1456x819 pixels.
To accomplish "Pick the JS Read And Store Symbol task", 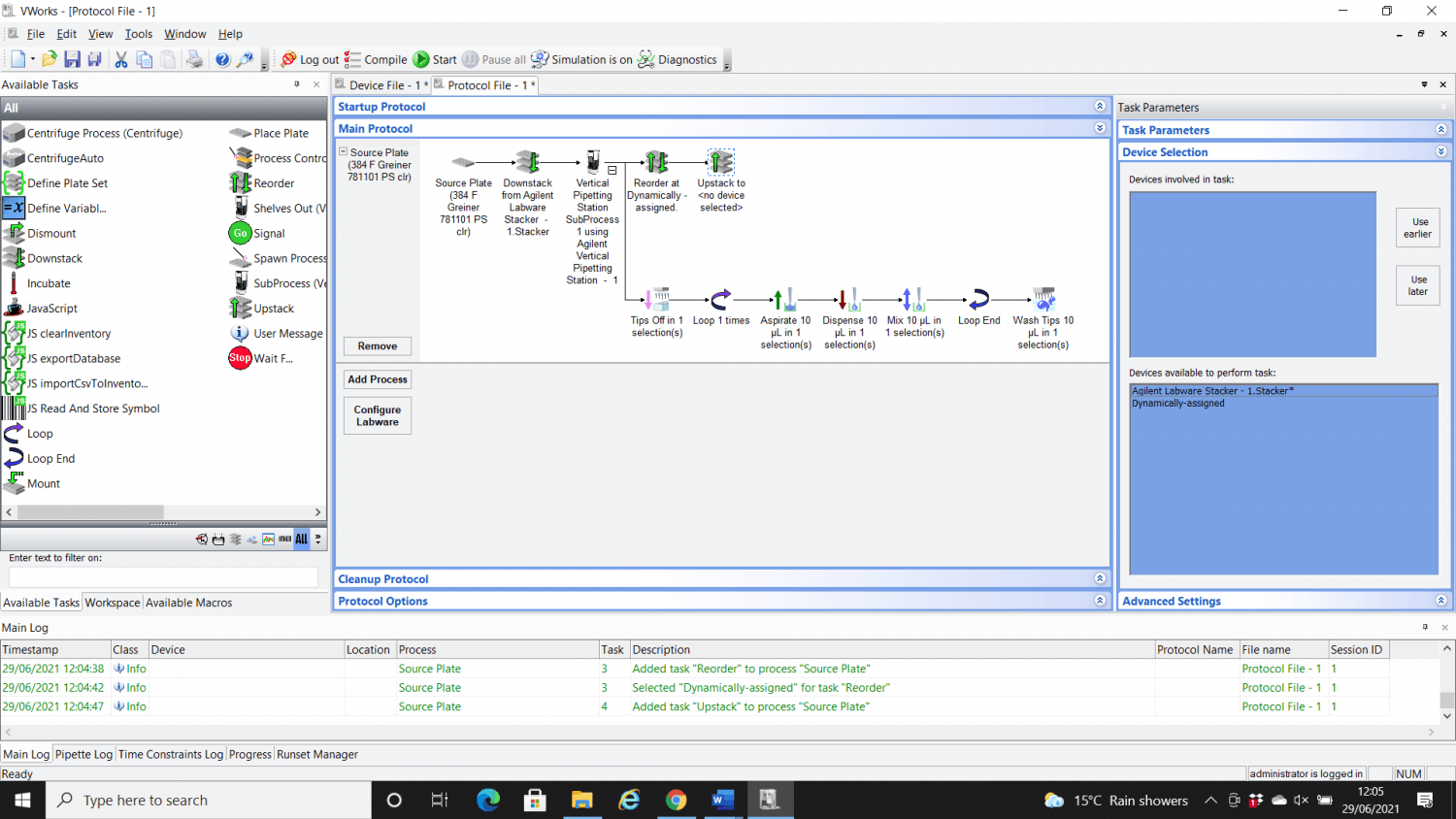I will [82, 409].
